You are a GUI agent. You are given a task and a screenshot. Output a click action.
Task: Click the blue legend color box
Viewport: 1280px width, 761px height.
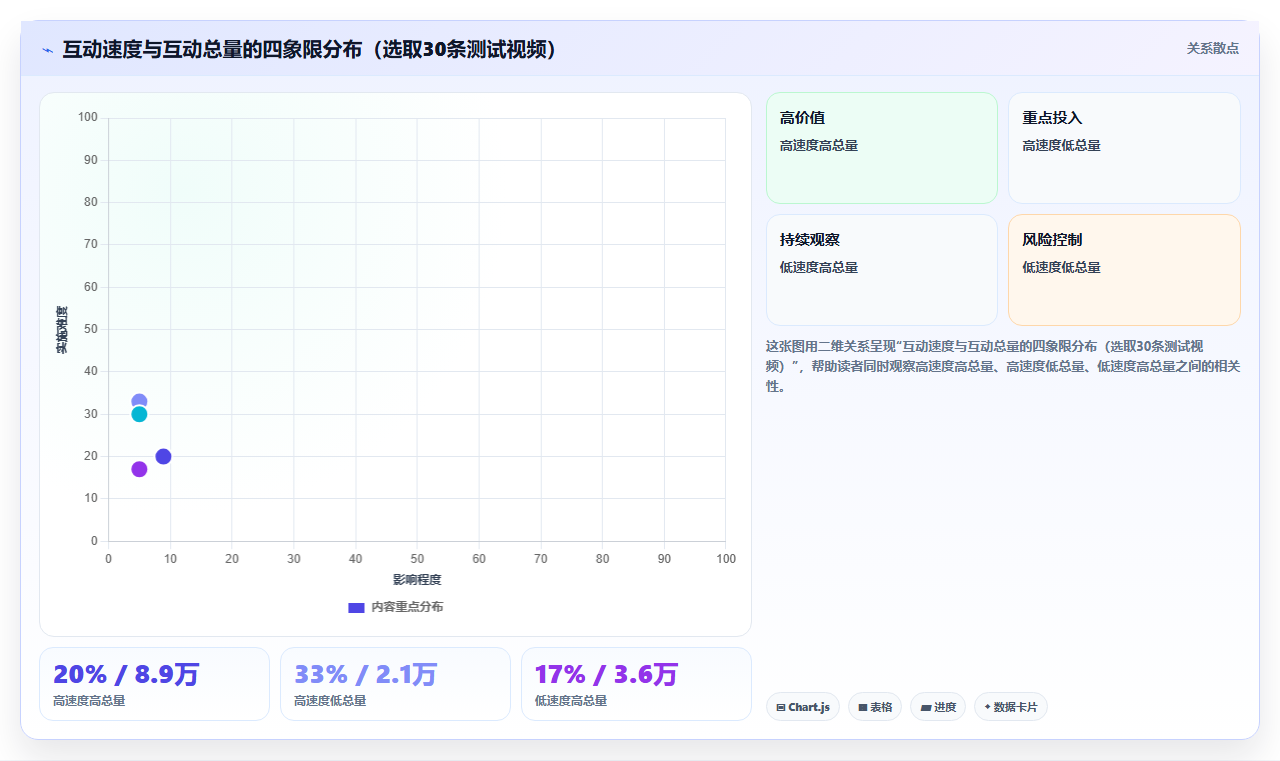click(x=356, y=607)
